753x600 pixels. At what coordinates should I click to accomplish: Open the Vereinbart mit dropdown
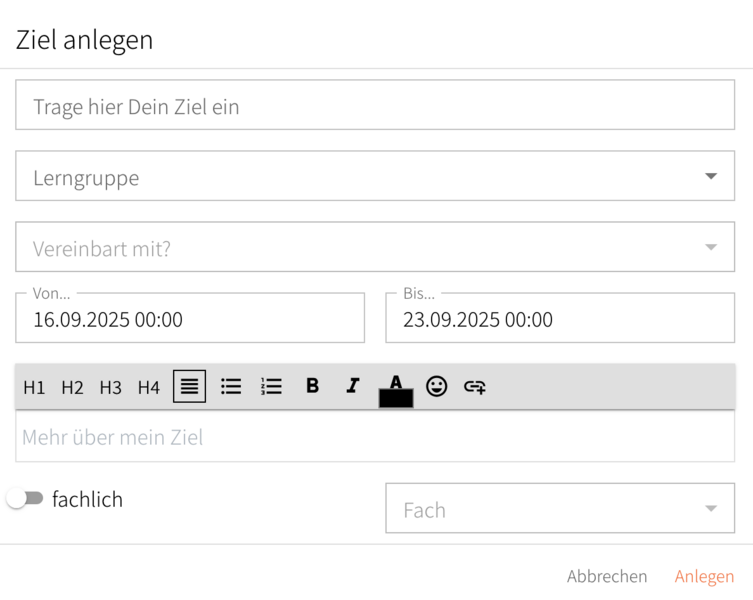[x=710, y=248]
